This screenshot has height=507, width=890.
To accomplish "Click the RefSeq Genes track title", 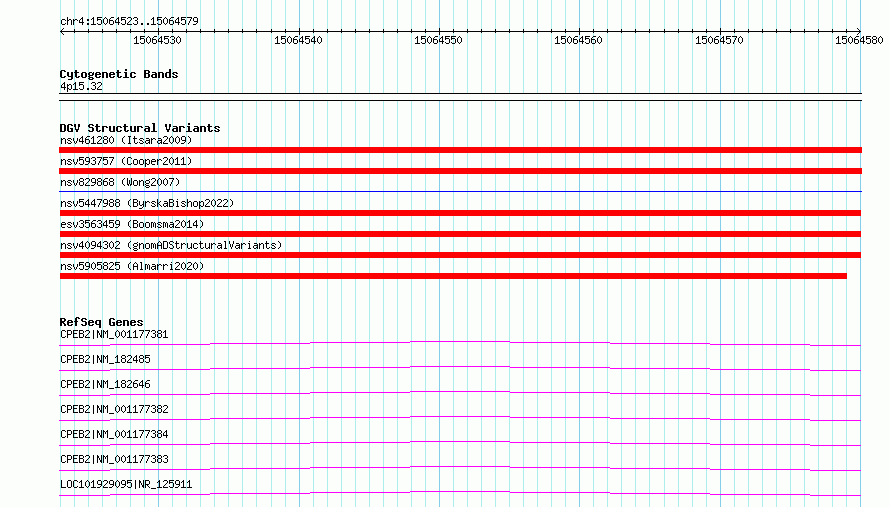I will coord(102,322).
